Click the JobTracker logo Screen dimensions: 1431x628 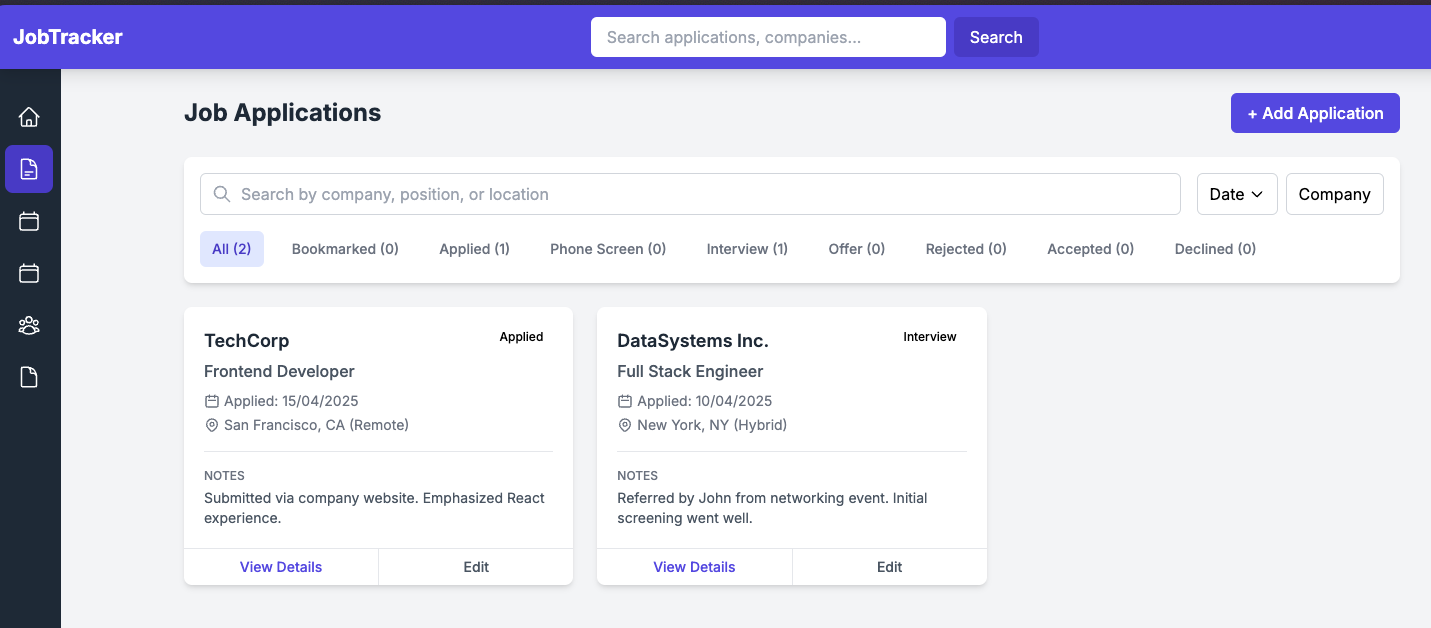pyautogui.click(x=68, y=37)
